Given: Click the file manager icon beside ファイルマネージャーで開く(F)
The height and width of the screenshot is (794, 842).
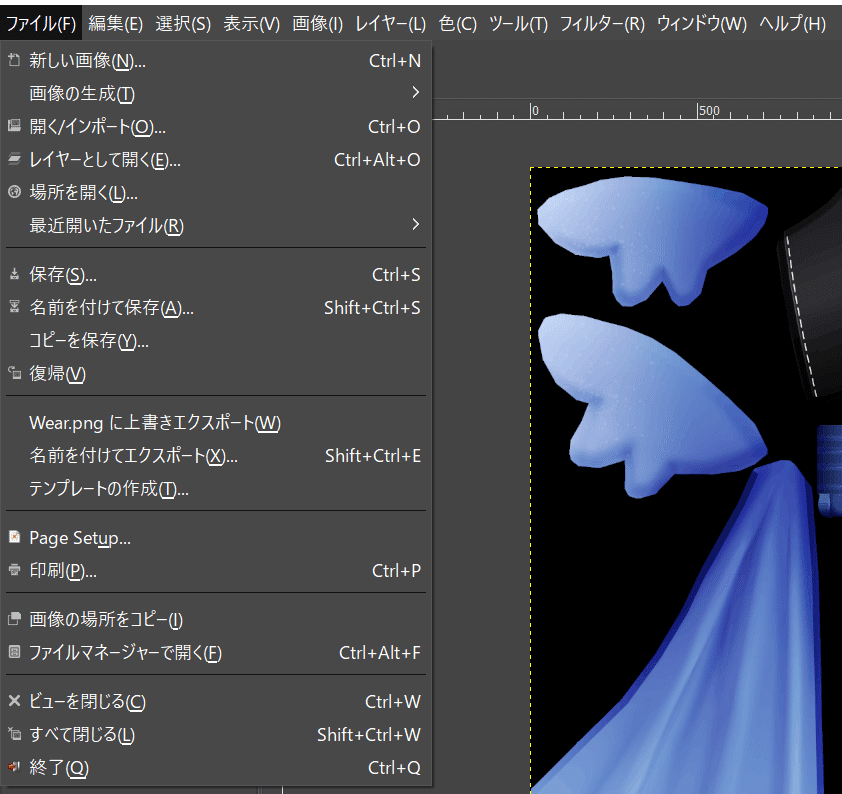Looking at the screenshot, I should click(14, 652).
